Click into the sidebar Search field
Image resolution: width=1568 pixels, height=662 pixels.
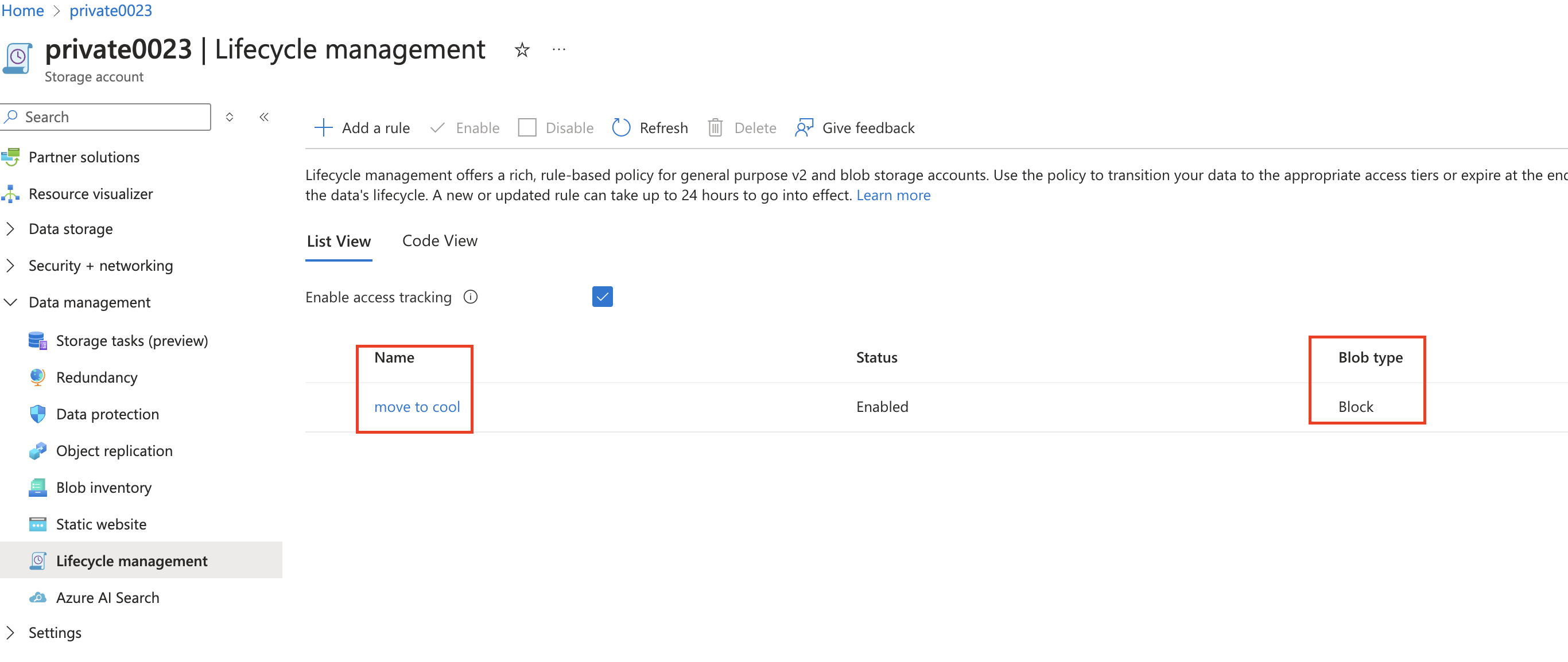106,116
